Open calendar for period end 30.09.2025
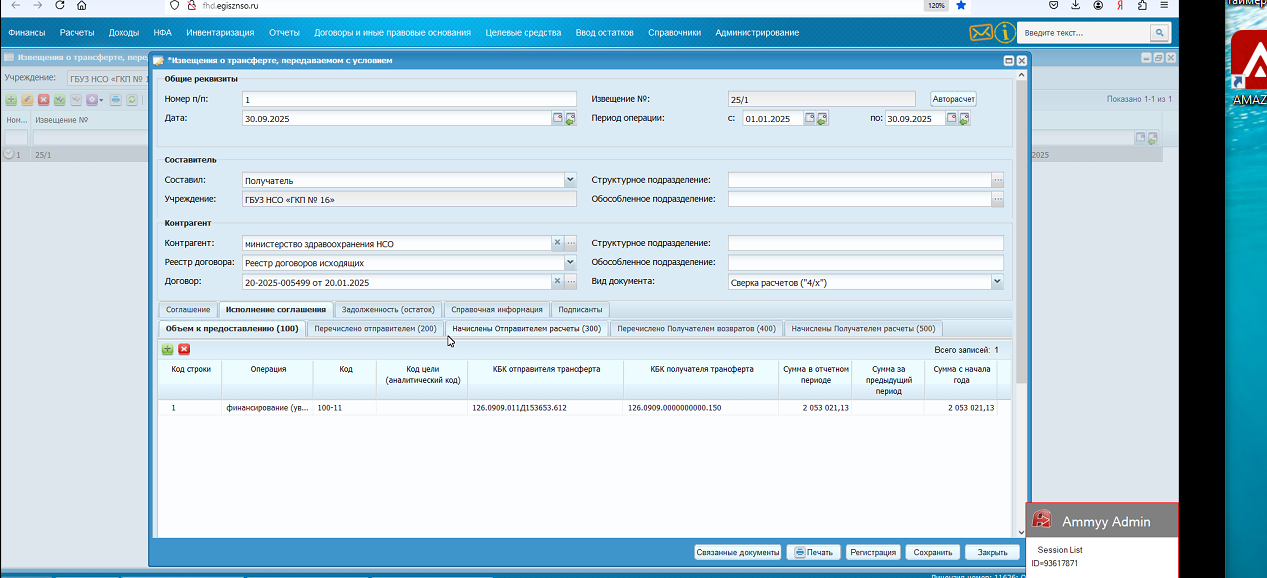This screenshot has height=578, width=1267. [x=952, y=118]
